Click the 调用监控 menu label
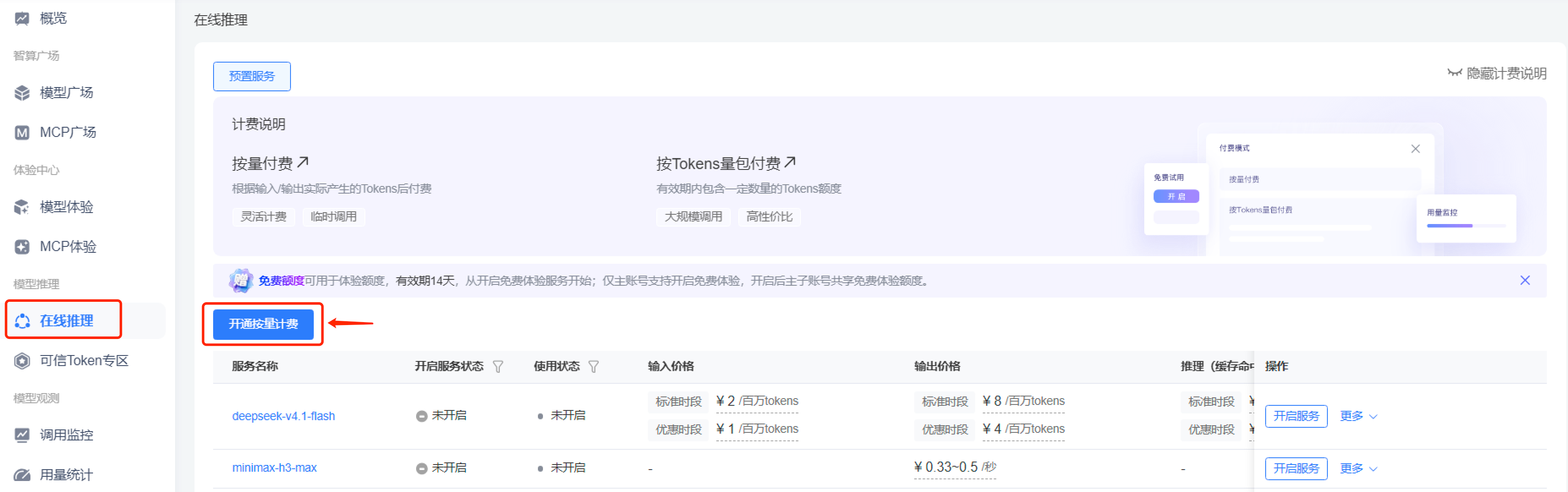 [66, 435]
